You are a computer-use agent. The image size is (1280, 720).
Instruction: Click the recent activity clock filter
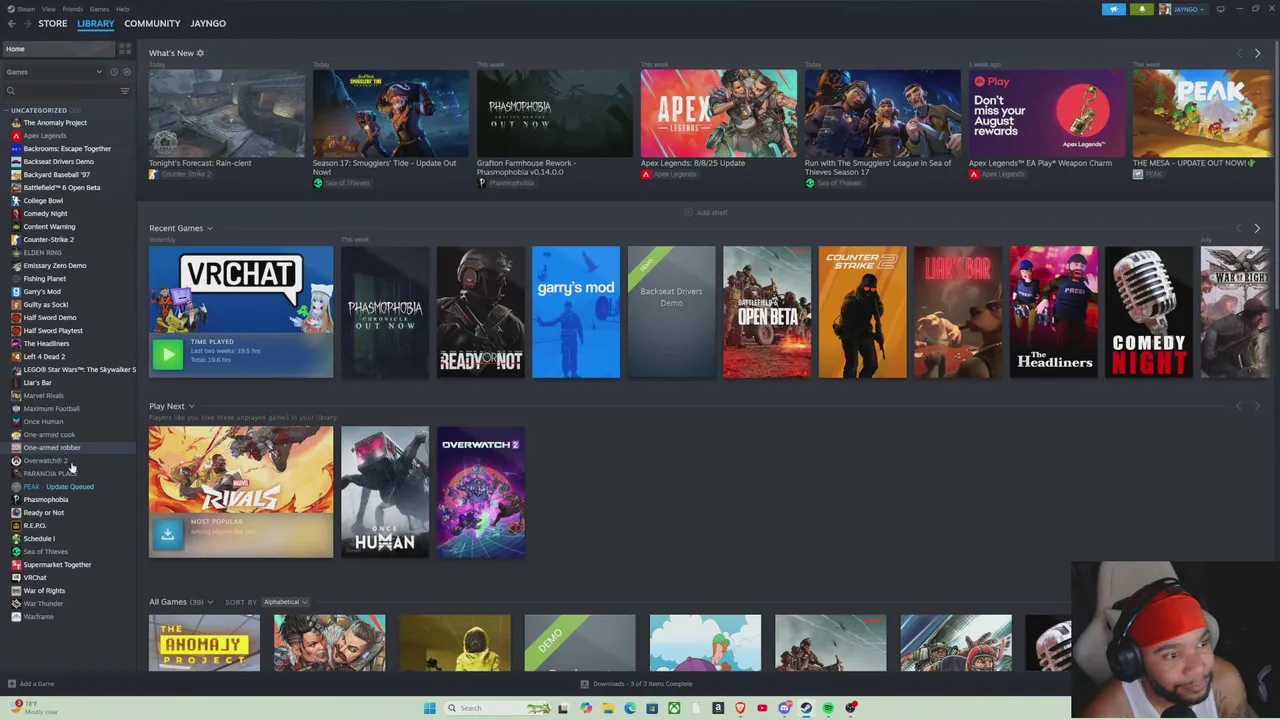pos(114,72)
